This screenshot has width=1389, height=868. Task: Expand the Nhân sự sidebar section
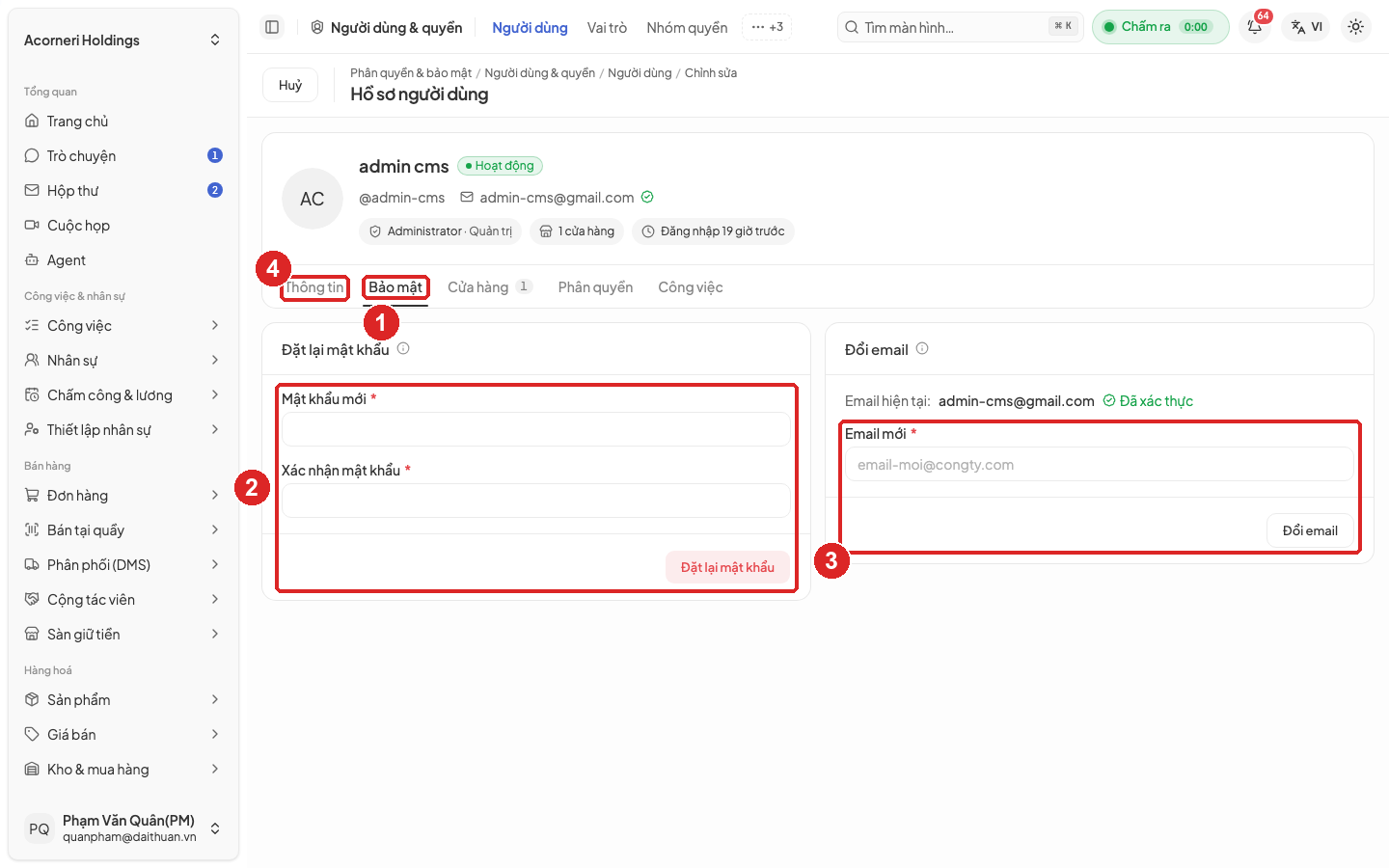click(x=123, y=361)
